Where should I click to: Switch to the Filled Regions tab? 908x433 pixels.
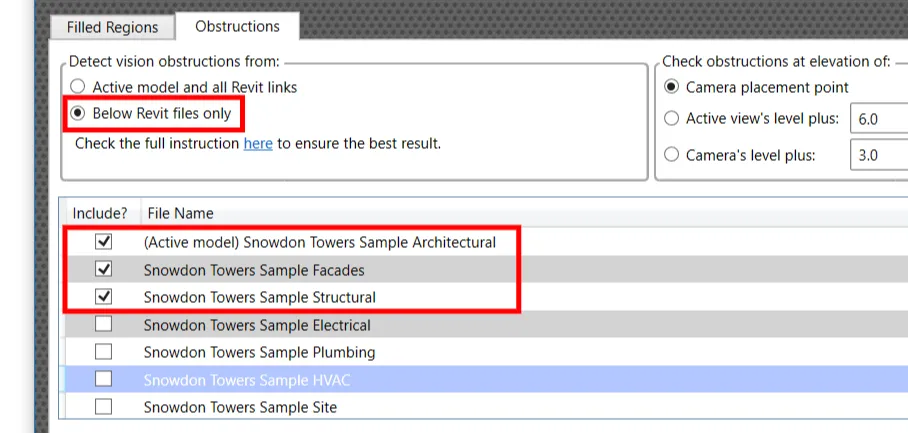coord(112,27)
